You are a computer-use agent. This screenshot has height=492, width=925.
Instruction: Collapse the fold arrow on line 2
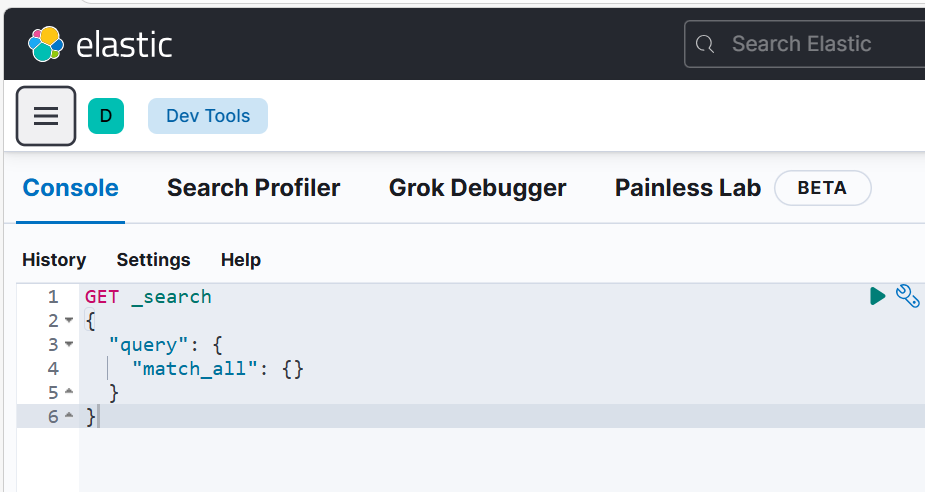69,321
